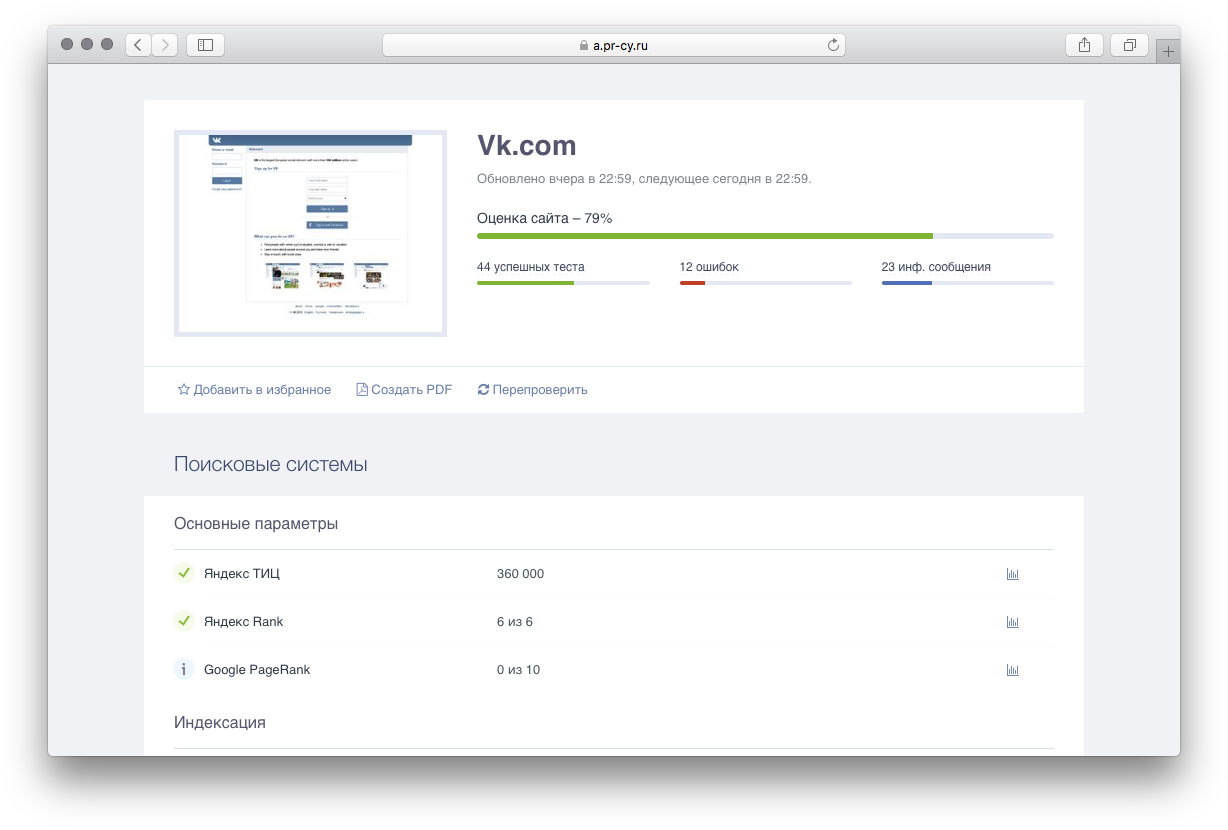
Task: Minimize the Safari window
Action: coord(87,44)
